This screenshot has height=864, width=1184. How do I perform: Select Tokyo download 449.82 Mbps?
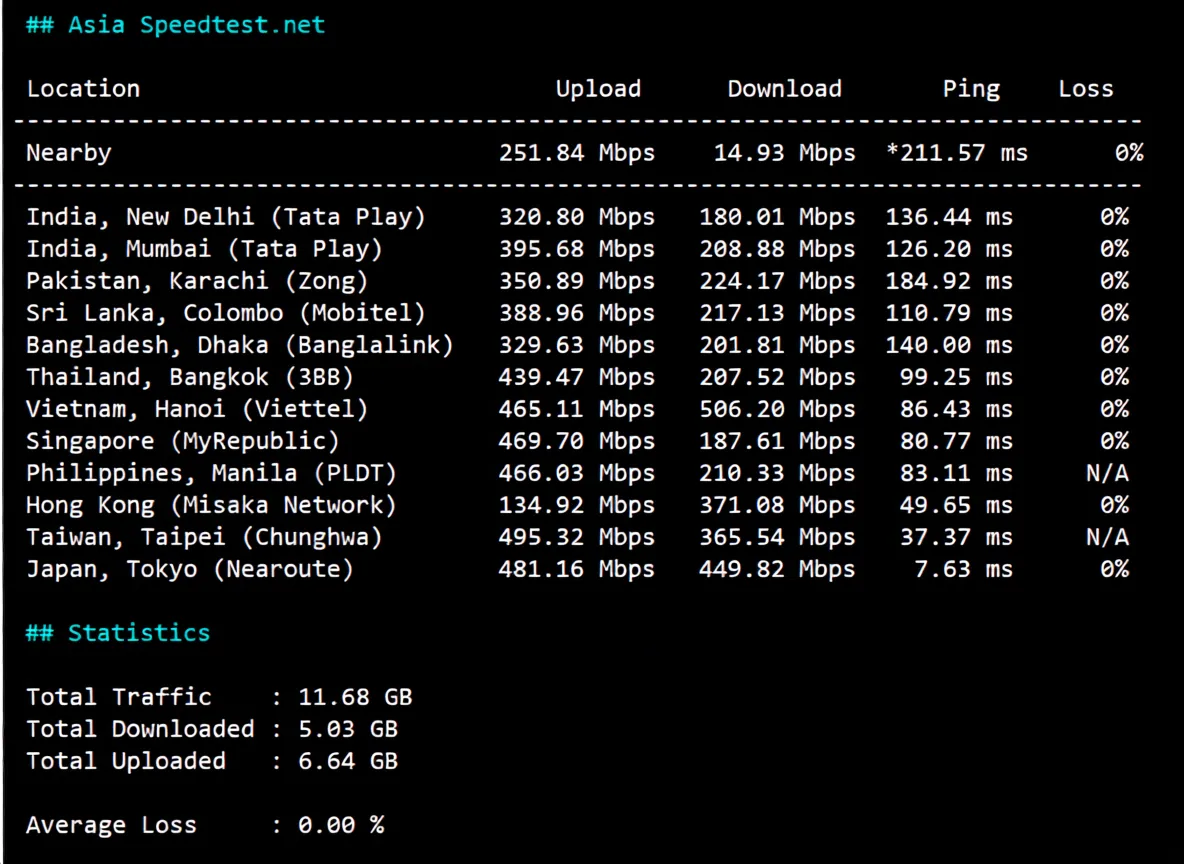coord(777,569)
